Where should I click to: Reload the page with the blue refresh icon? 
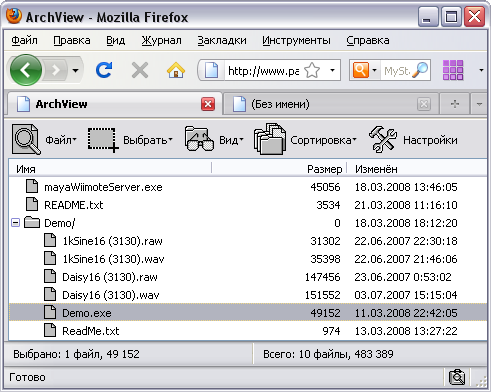coord(104,70)
